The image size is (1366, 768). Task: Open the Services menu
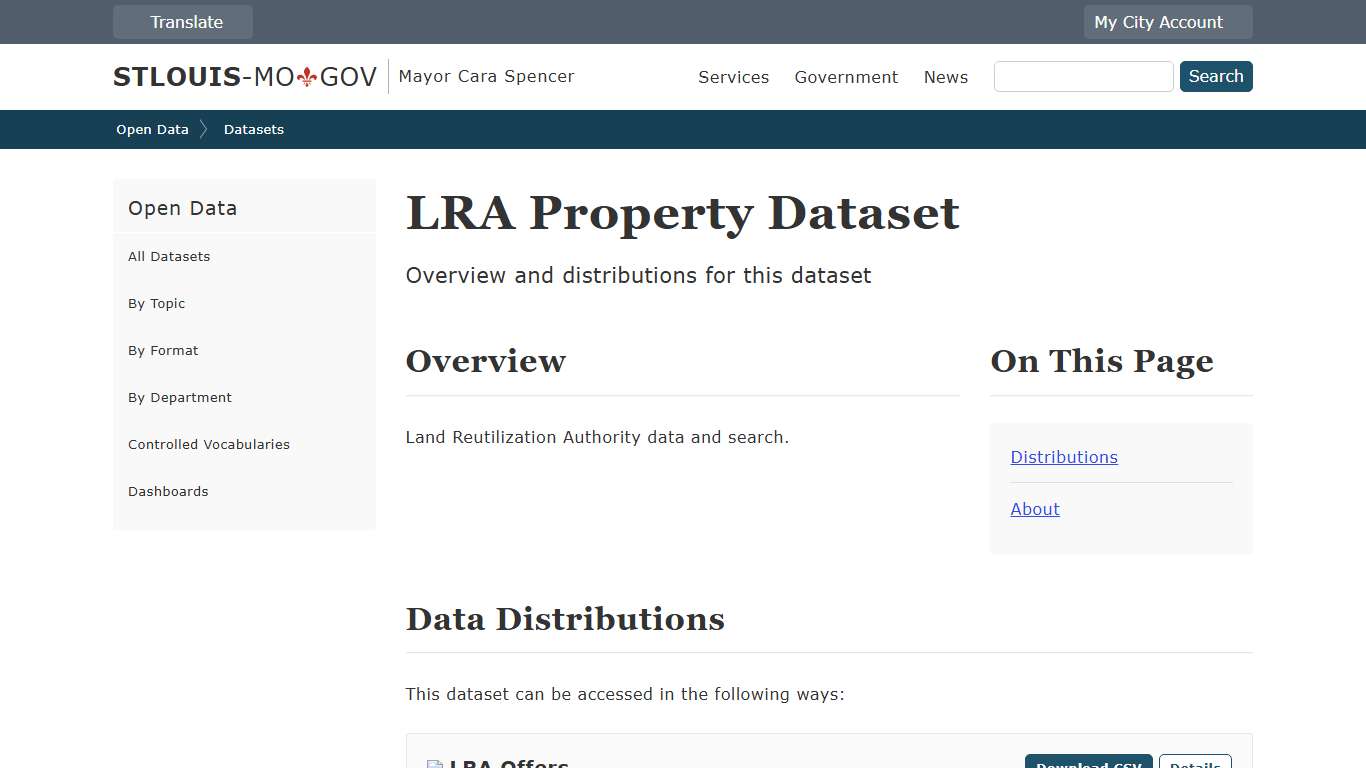tap(733, 77)
